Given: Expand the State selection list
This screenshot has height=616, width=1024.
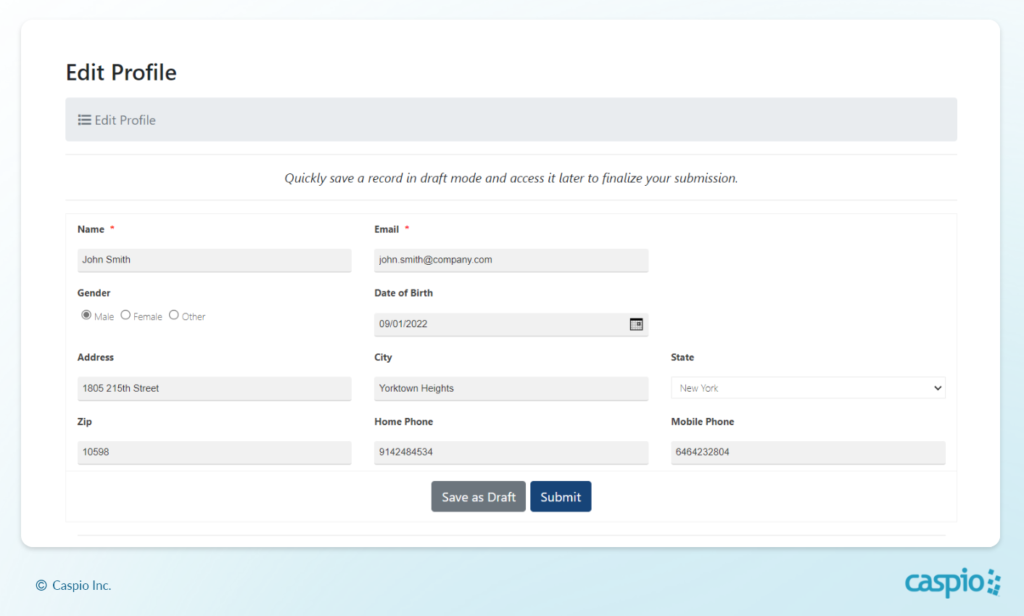Looking at the screenshot, I should pyautogui.click(x=938, y=387).
